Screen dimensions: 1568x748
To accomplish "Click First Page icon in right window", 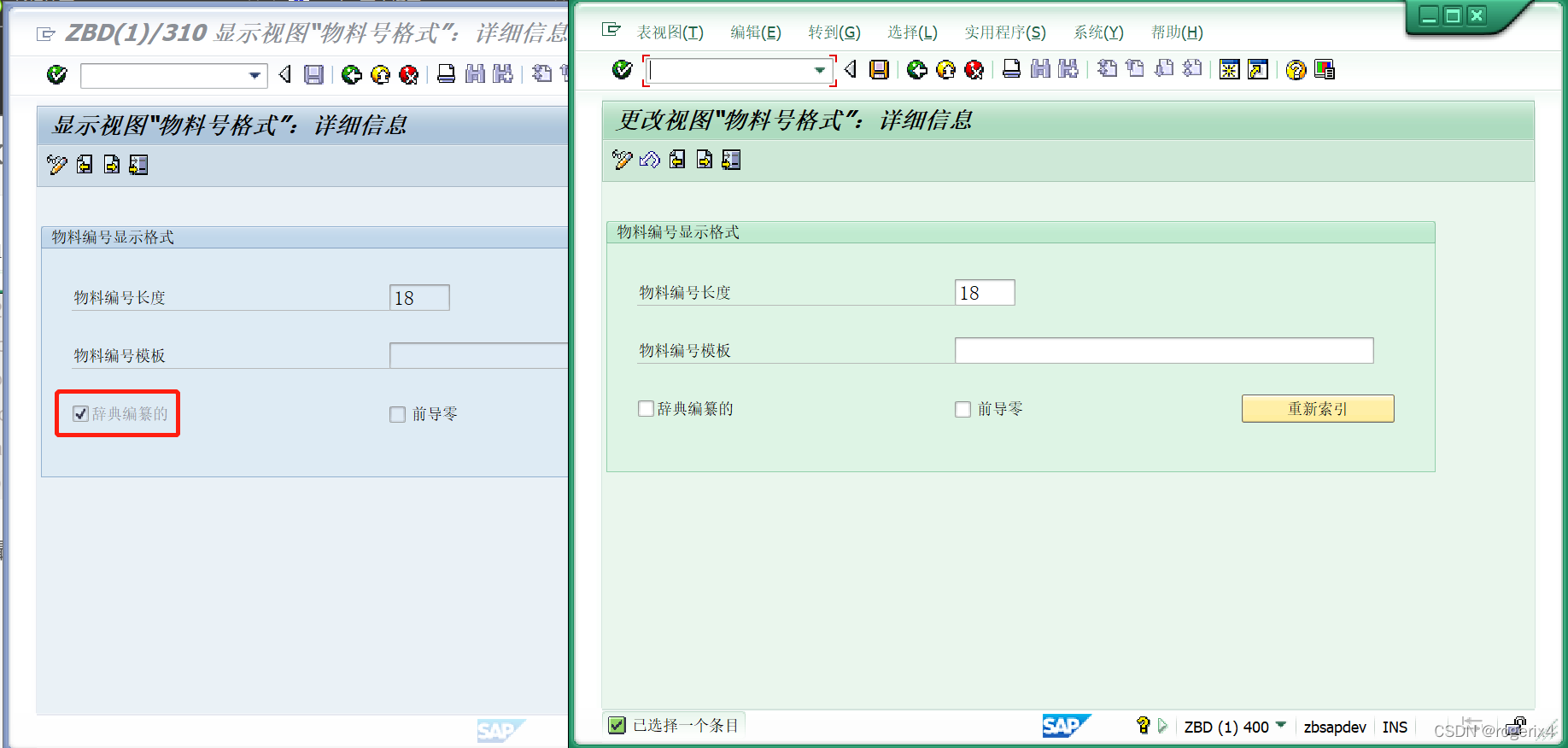I will click(1107, 68).
